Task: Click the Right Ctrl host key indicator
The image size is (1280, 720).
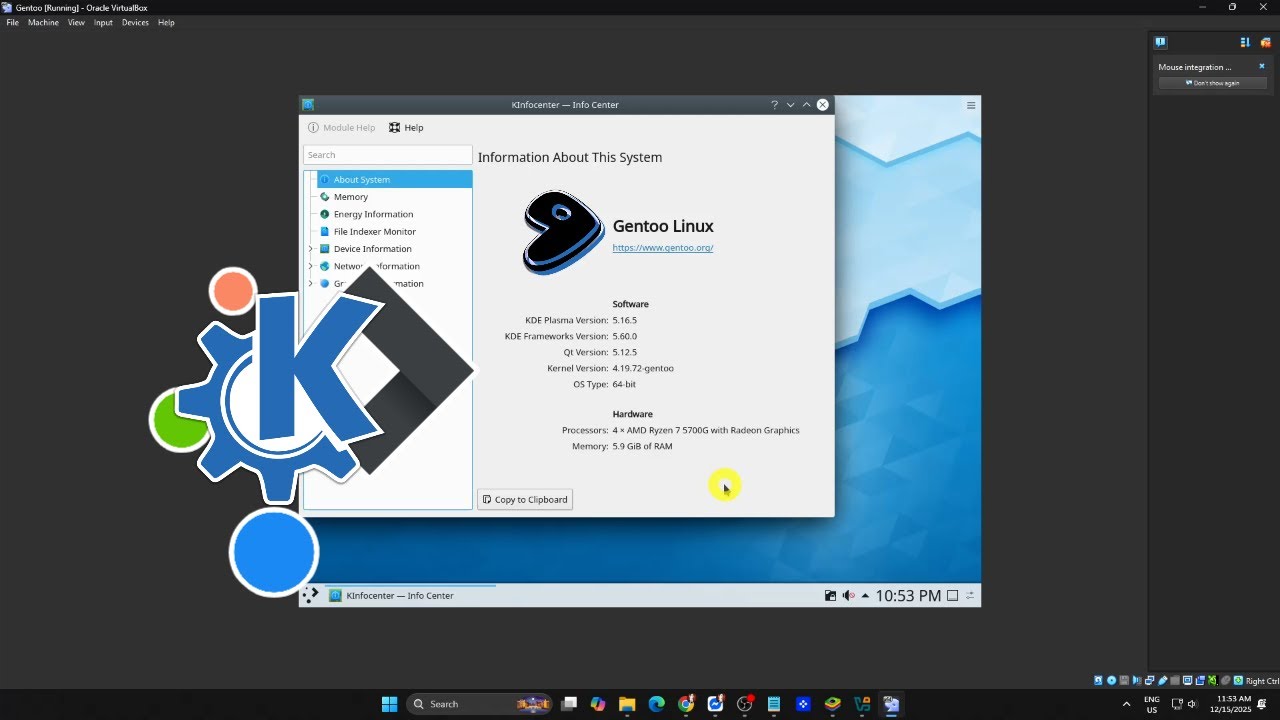Action: tap(1261, 681)
